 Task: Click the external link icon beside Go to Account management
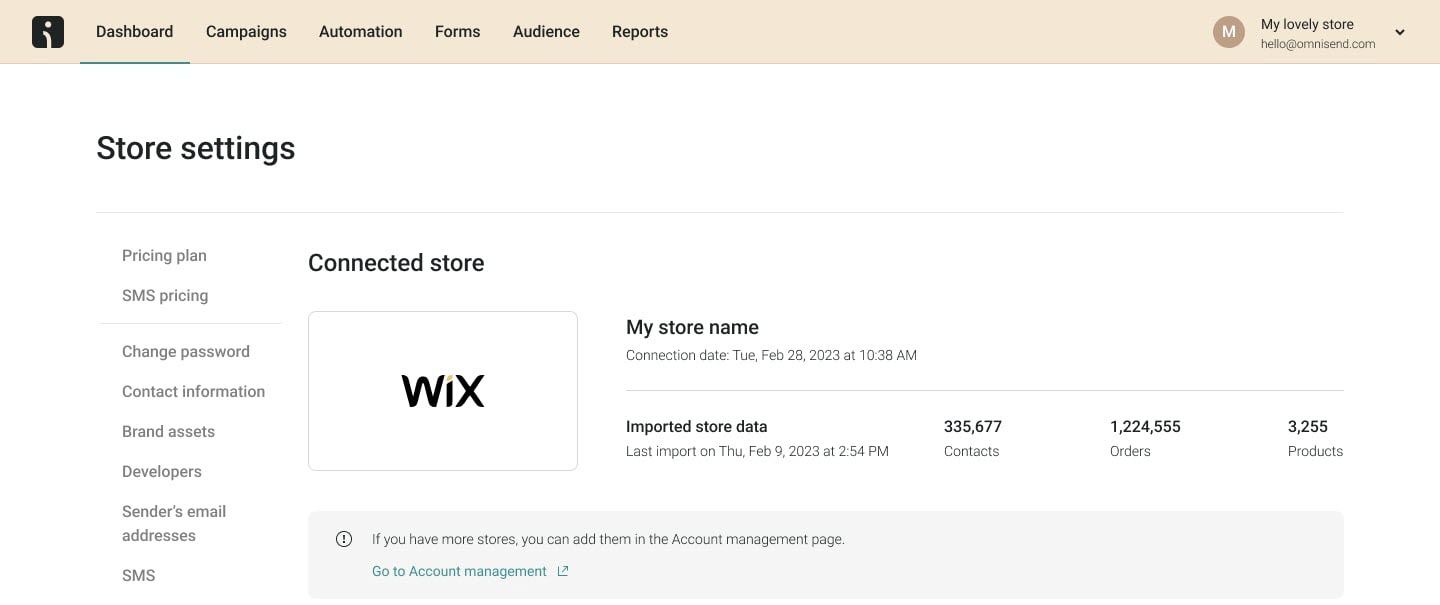pos(562,570)
